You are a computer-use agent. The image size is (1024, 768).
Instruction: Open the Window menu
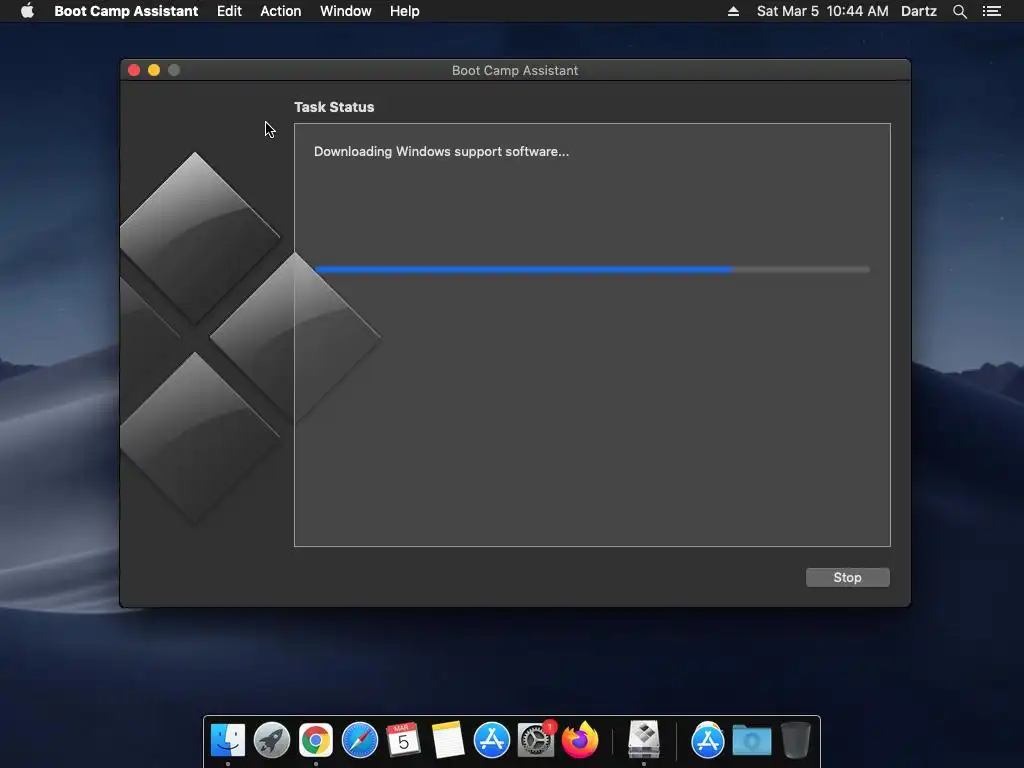[345, 11]
